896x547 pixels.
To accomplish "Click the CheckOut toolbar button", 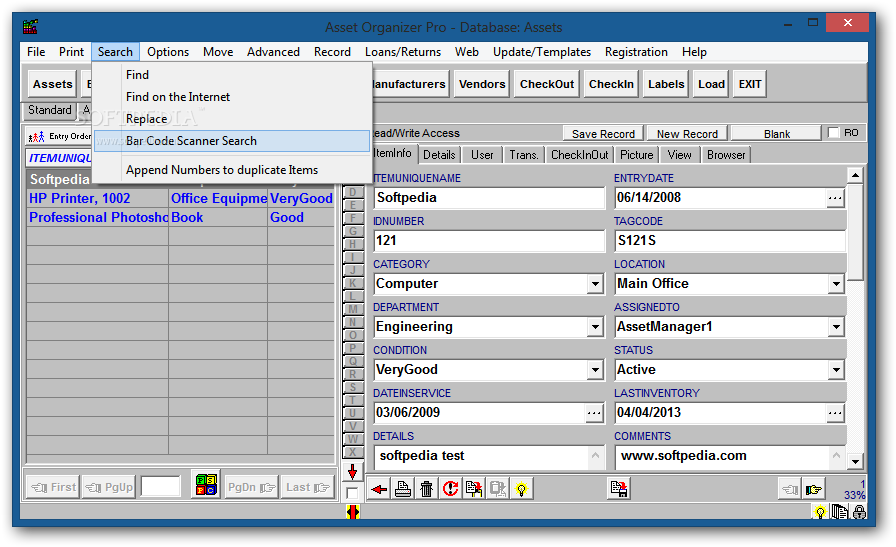I will pos(547,85).
